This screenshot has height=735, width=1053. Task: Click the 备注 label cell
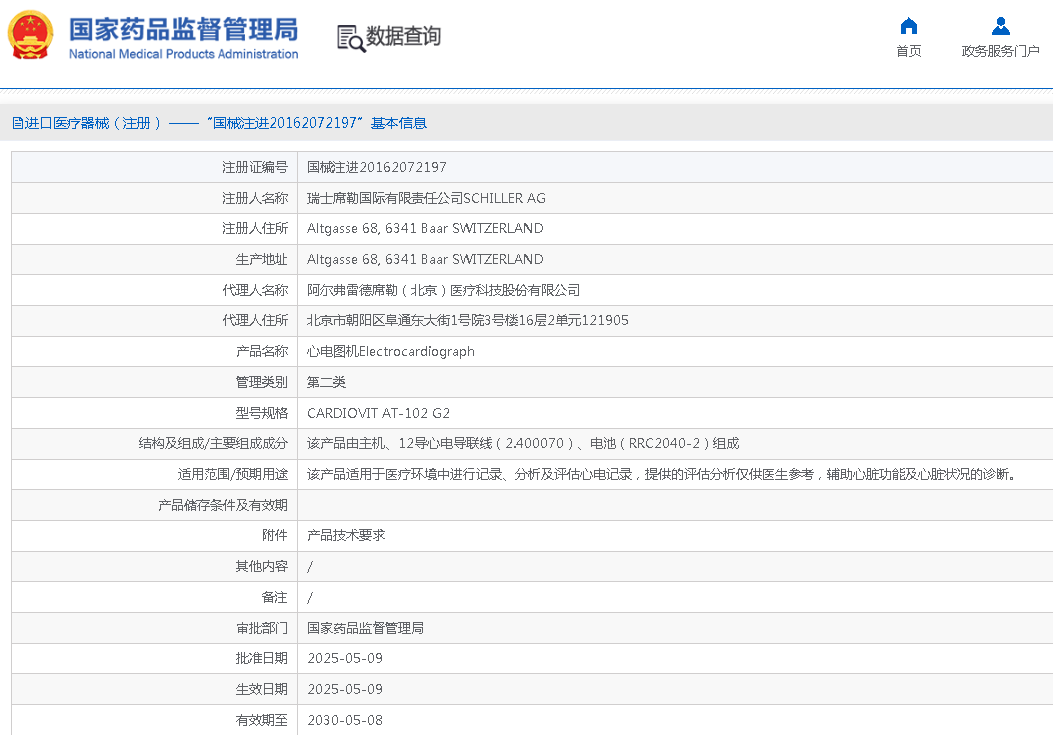point(154,597)
